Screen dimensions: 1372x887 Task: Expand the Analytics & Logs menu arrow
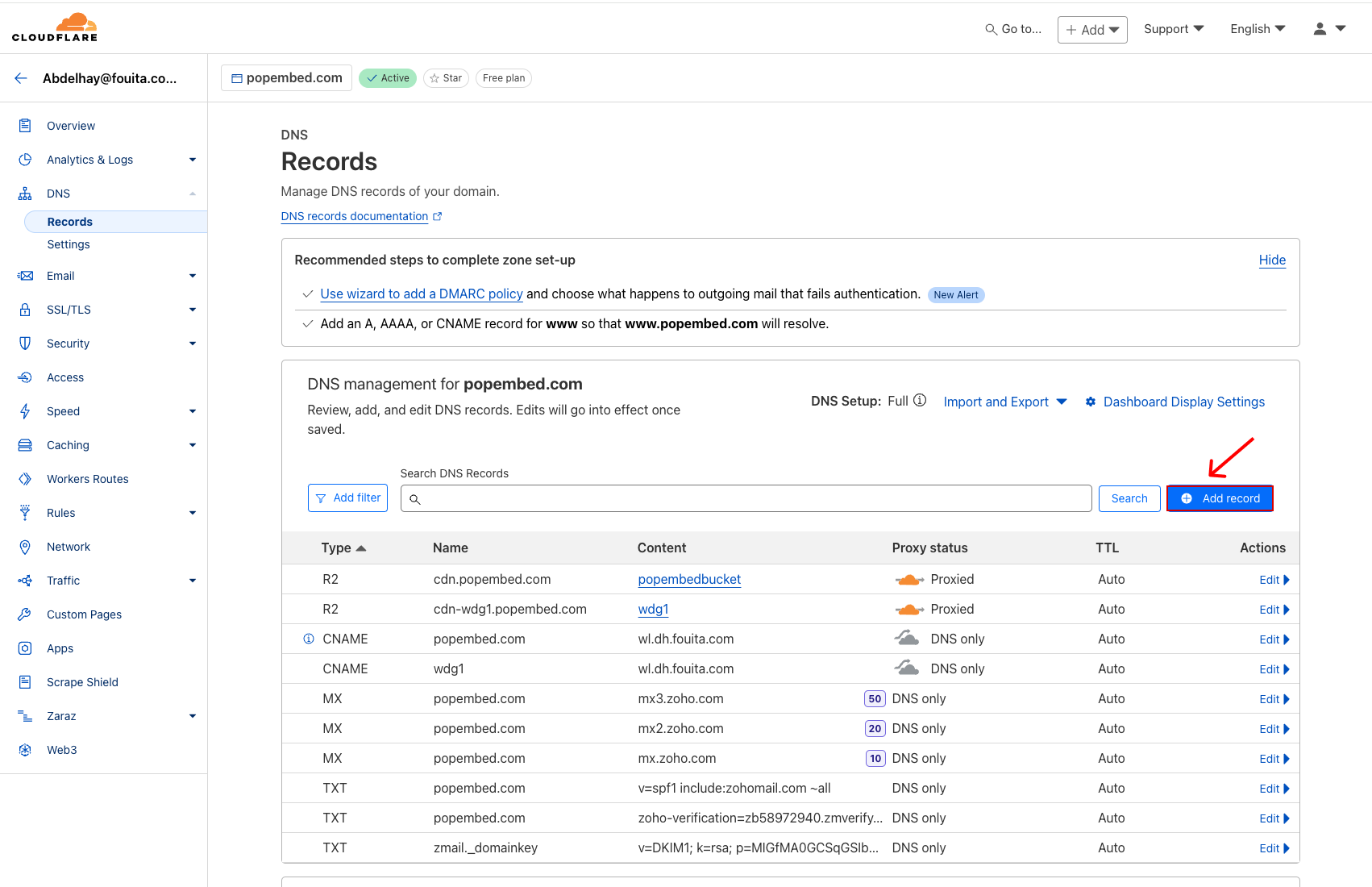(193, 160)
